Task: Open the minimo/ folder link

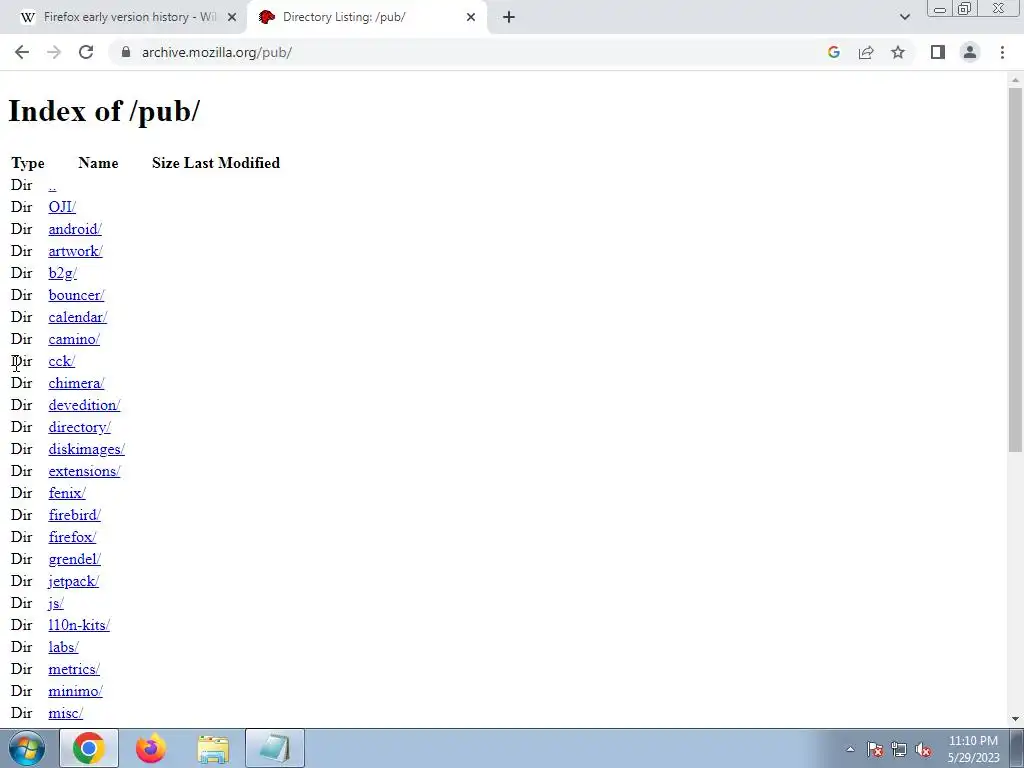Action: (x=75, y=691)
